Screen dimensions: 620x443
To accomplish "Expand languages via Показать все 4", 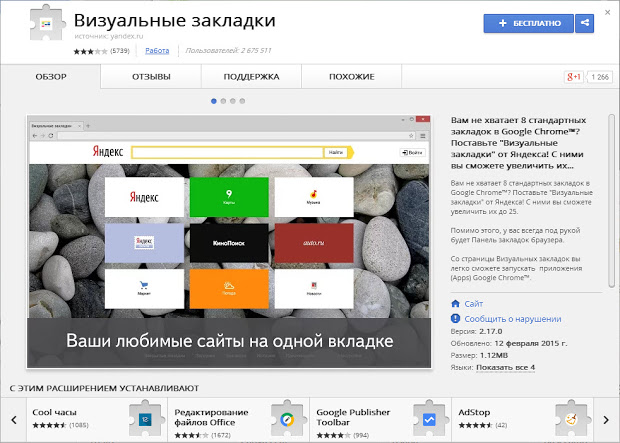I will [x=506, y=367].
